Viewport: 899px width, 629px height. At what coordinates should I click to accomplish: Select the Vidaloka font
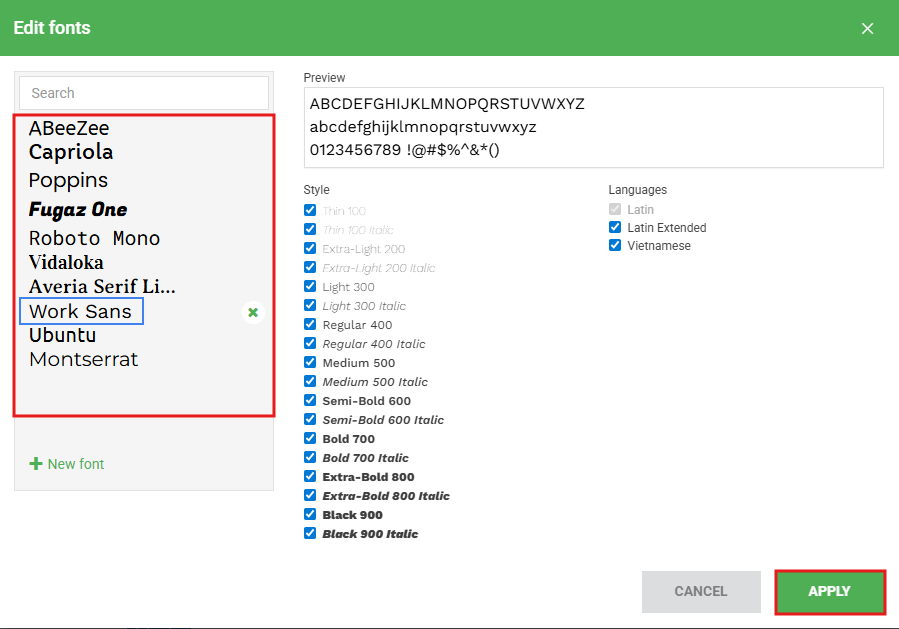(66, 263)
